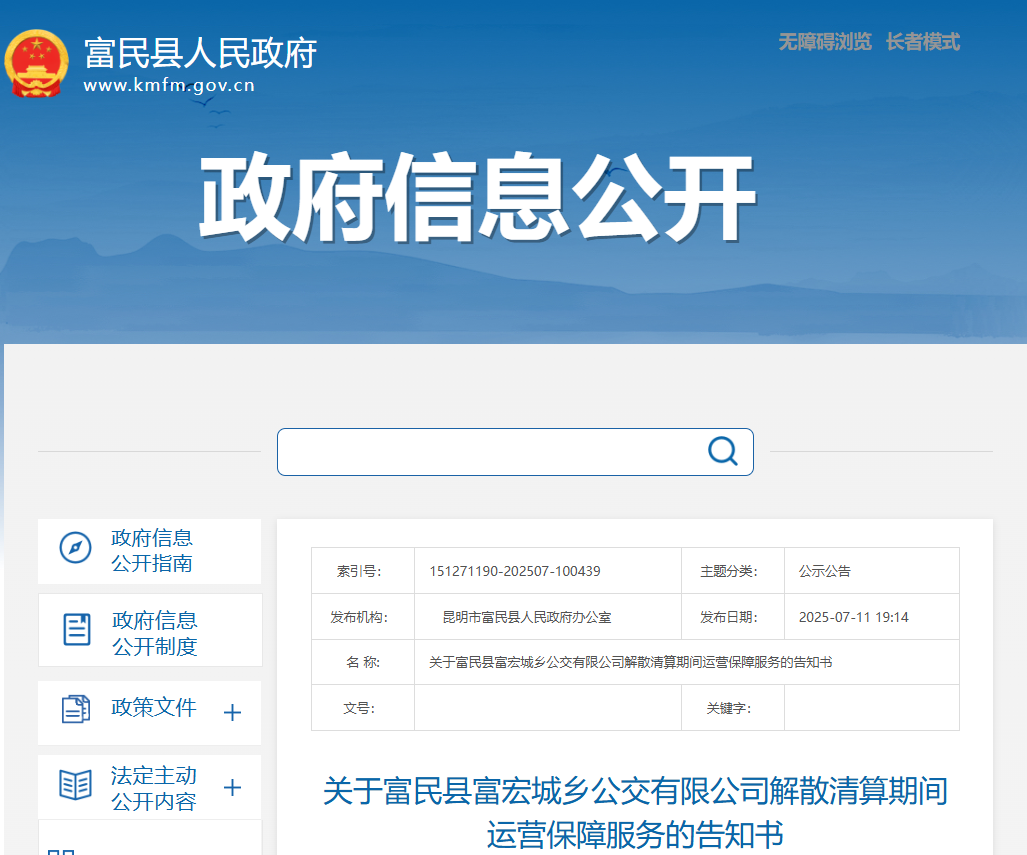Image resolution: width=1027 pixels, height=855 pixels.
Task: Focus the search input box
Action: tap(490, 452)
